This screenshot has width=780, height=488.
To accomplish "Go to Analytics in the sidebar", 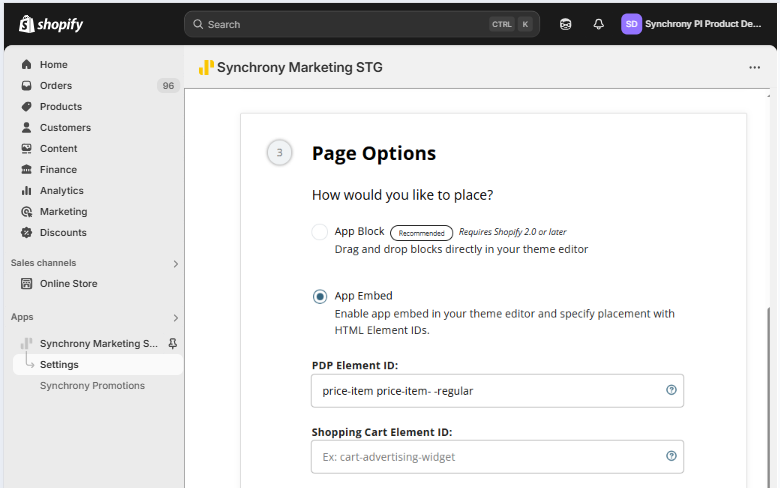I will [x=61, y=191].
